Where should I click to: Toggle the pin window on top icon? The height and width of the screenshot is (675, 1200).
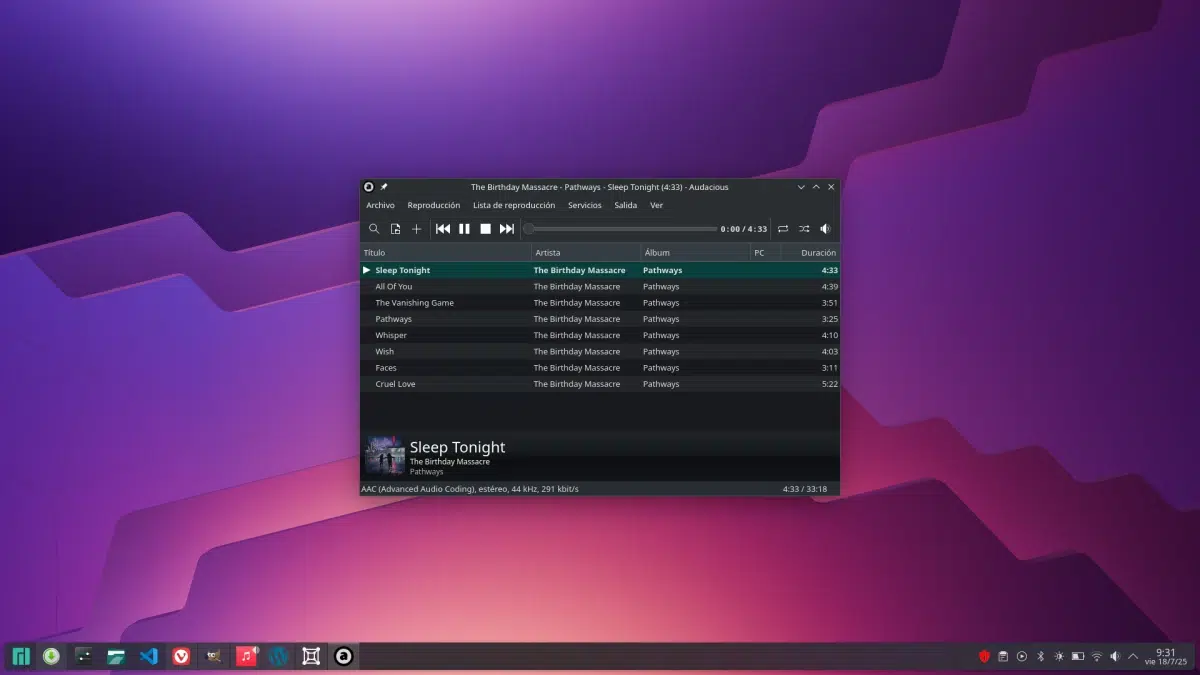coord(383,187)
